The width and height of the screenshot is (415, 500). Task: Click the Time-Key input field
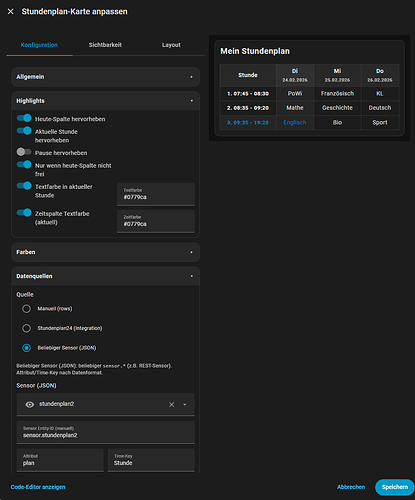click(151, 460)
